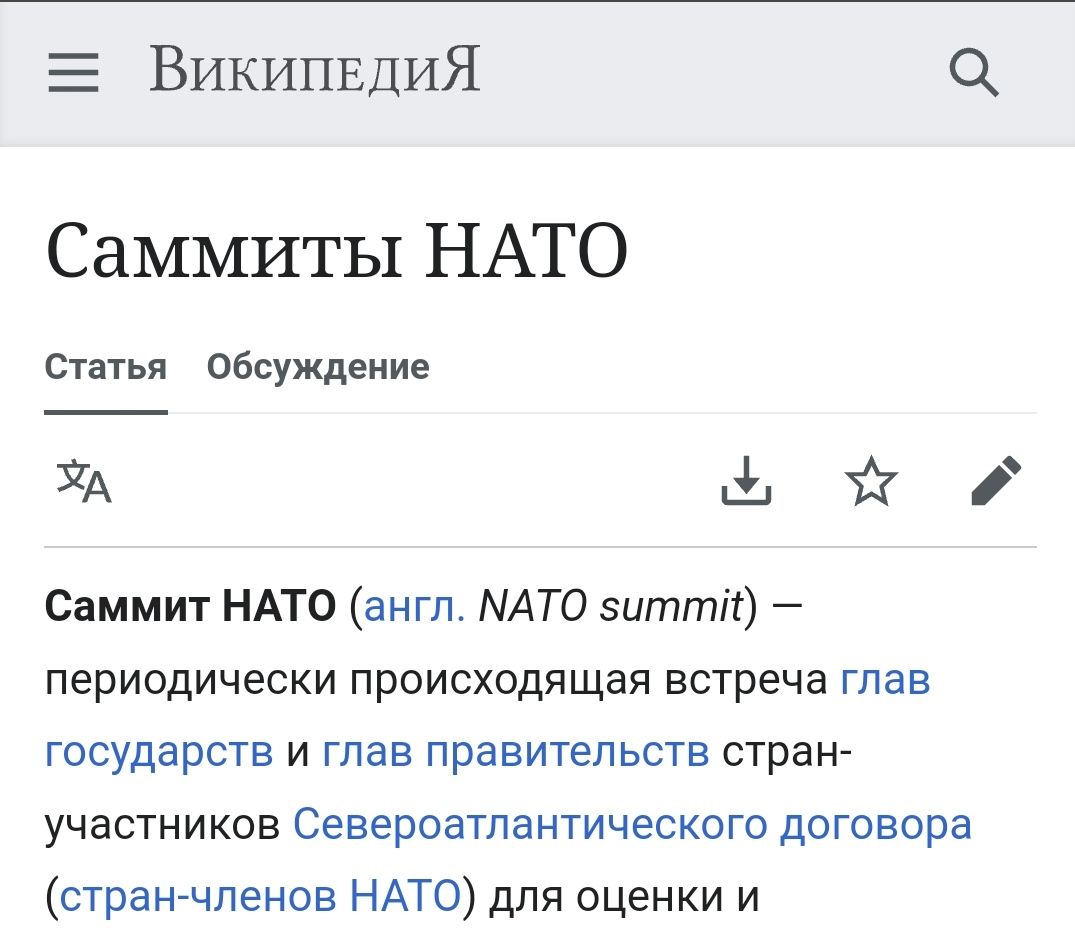The width and height of the screenshot is (1075, 944).
Task: Click the italic text "NATO summit"
Action: tap(611, 607)
